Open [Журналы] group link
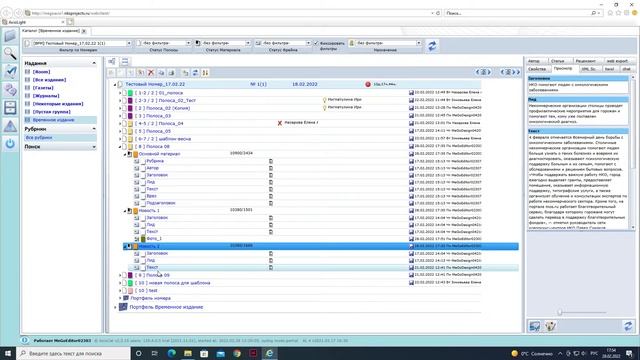 [46, 96]
